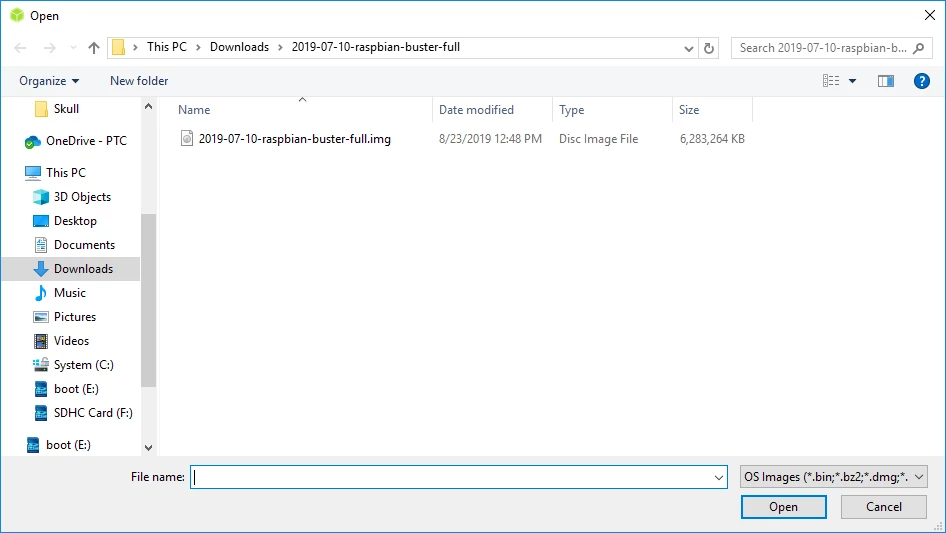The height and width of the screenshot is (533, 946).
Task: Change your view icon button
Action: point(831,81)
